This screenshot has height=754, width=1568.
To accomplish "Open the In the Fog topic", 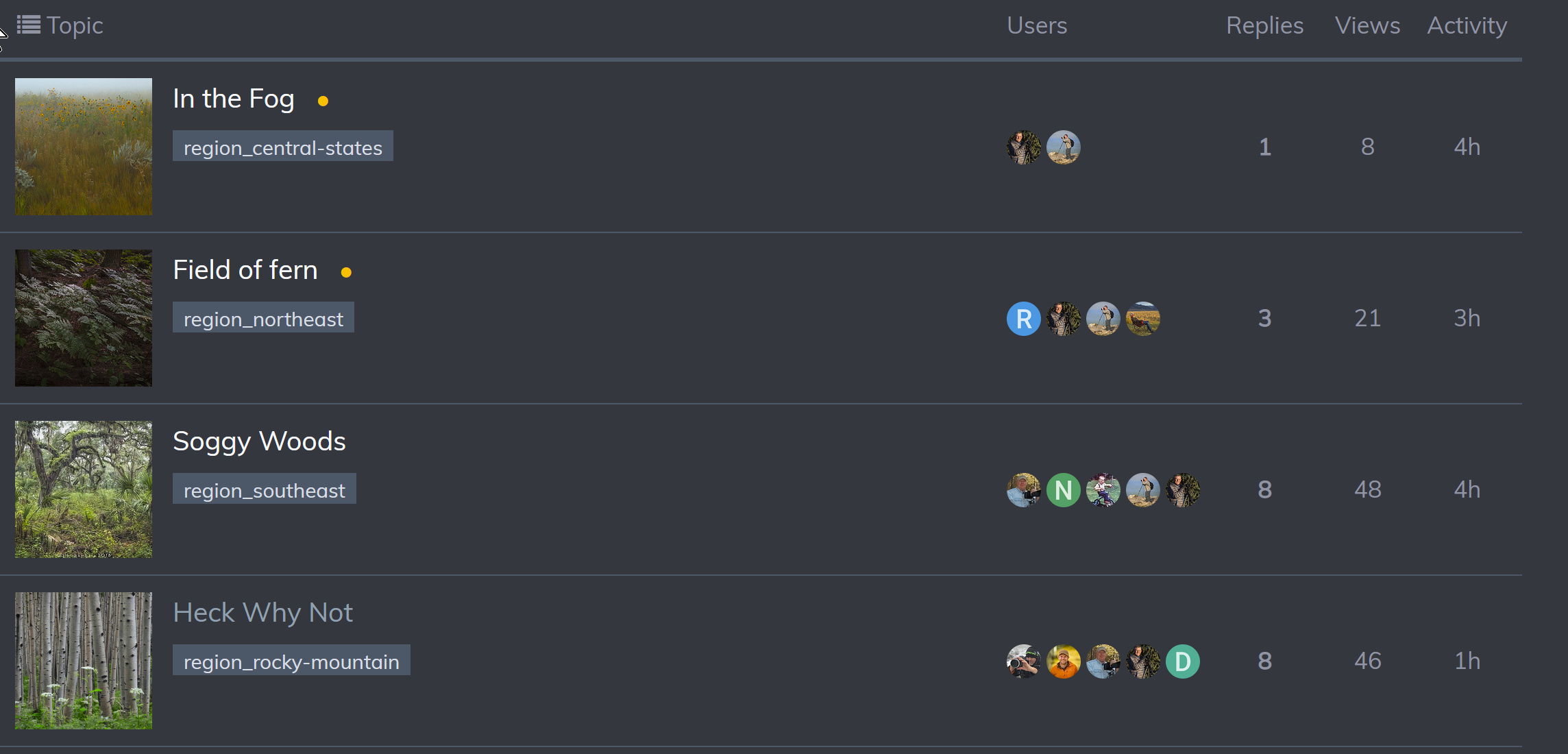I will click(234, 99).
